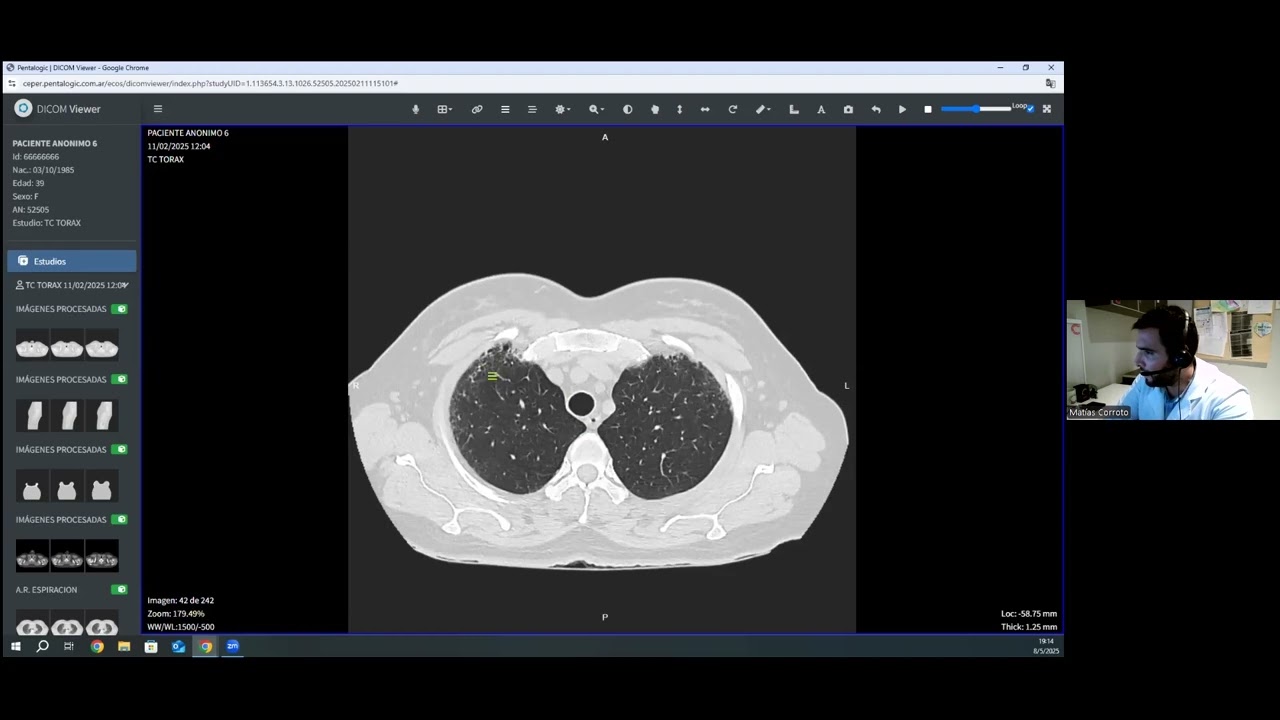Open the Chrome translate page icon

tap(1050, 84)
